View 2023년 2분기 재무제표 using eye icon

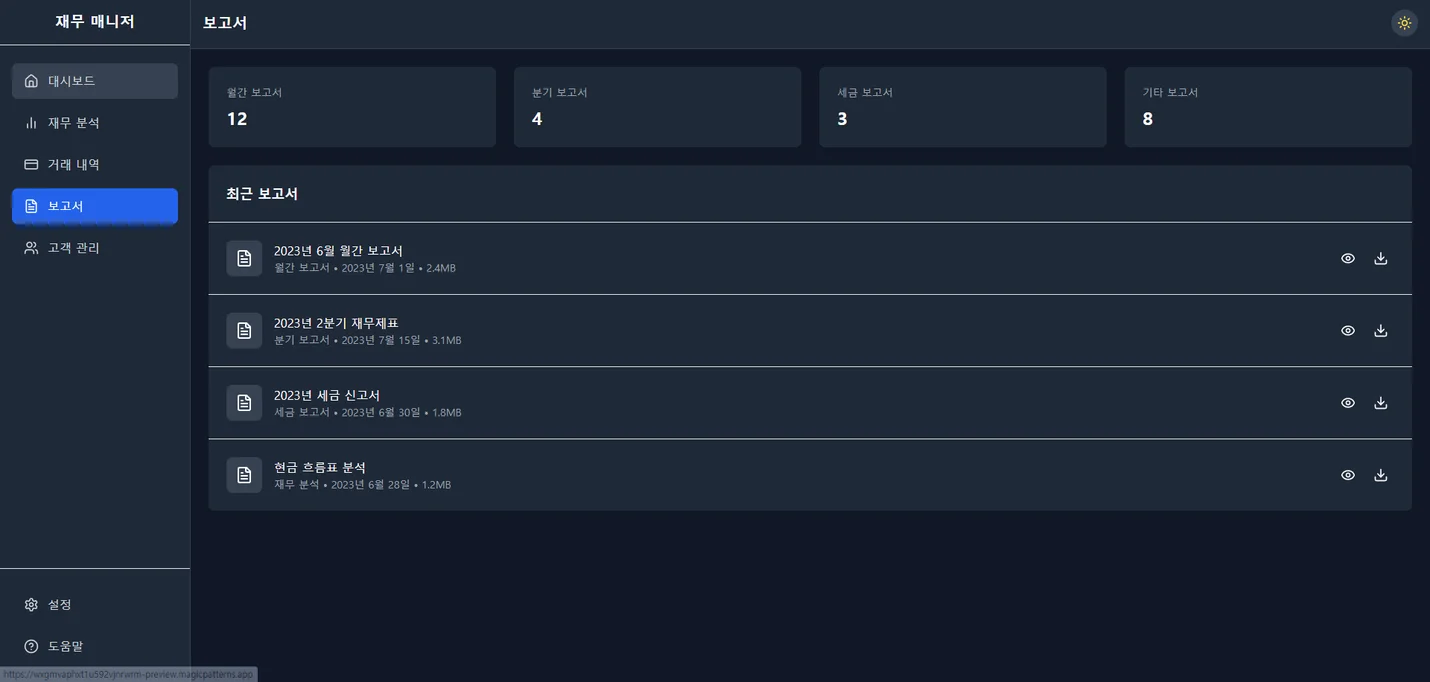coord(1348,330)
